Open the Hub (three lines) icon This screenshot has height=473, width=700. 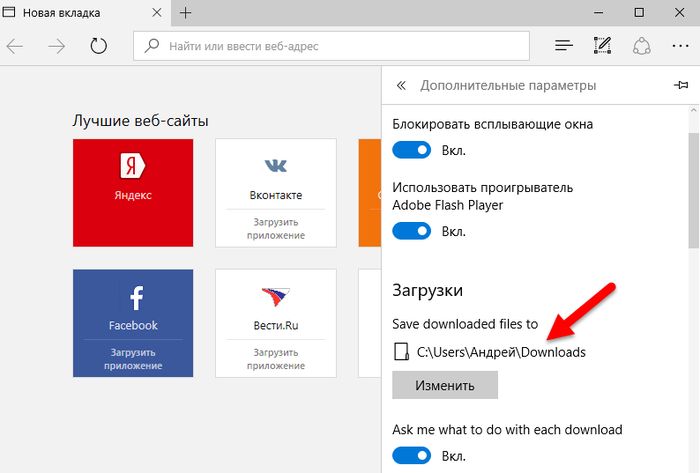(564, 46)
